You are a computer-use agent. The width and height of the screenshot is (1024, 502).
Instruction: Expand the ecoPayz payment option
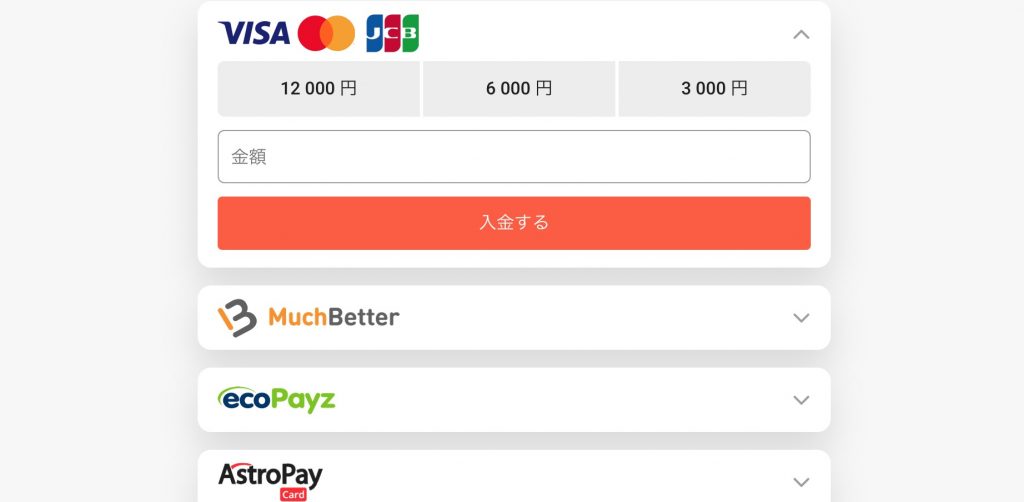pyautogui.click(x=801, y=400)
